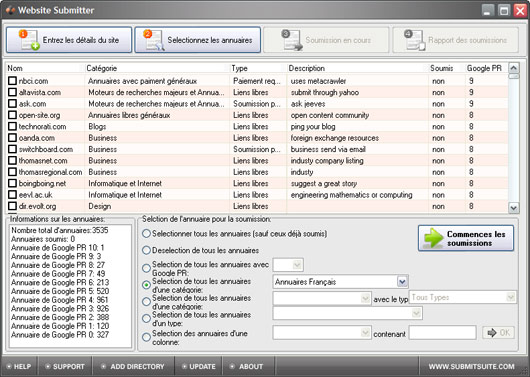This screenshot has width=530, height=377.
Task: Open the directory type dropdown
Action: pyautogui.click(x=347, y=313)
